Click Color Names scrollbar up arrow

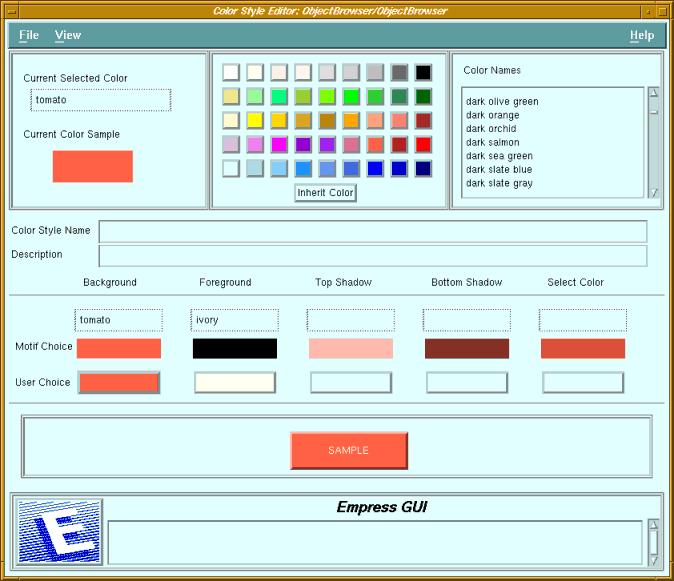pos(654,93)
